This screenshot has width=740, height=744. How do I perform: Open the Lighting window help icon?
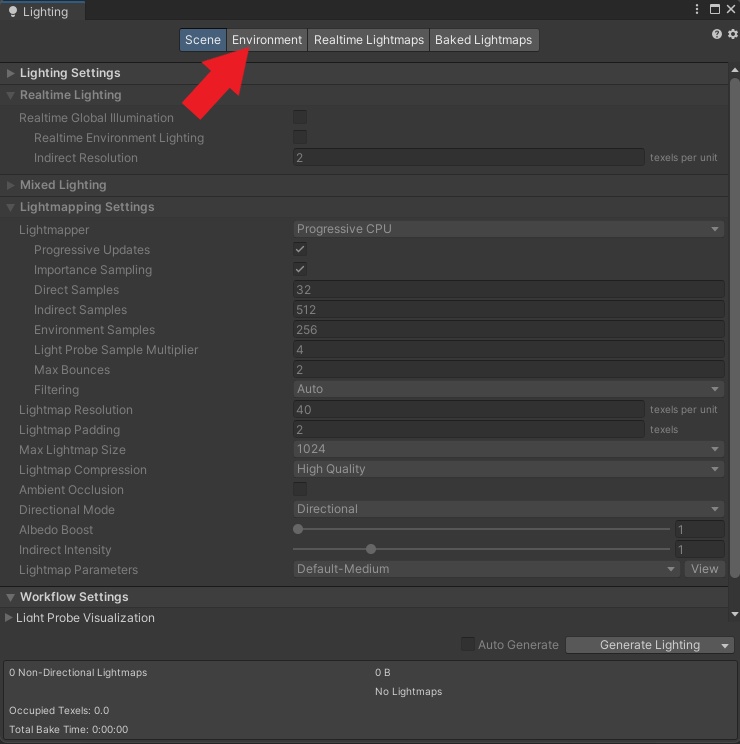717,34
